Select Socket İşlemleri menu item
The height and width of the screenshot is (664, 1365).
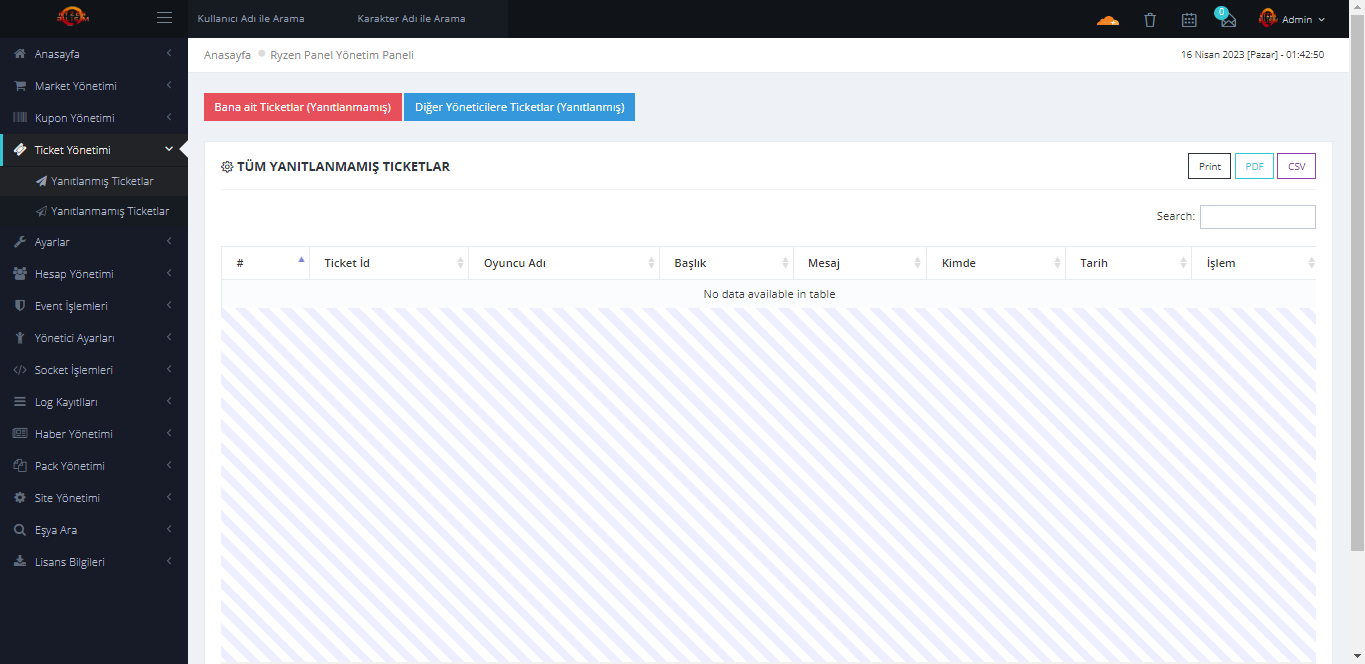(94, 369)
